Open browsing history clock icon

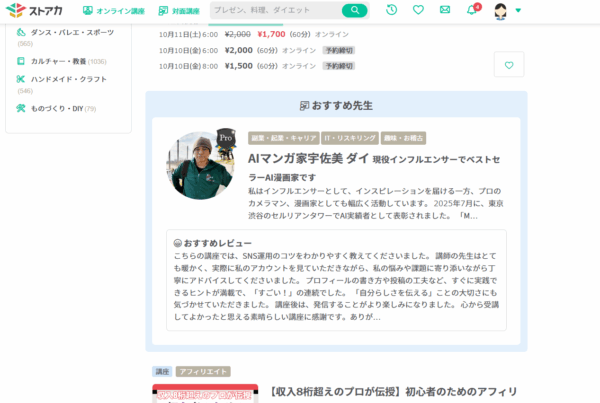pos(391,10)
